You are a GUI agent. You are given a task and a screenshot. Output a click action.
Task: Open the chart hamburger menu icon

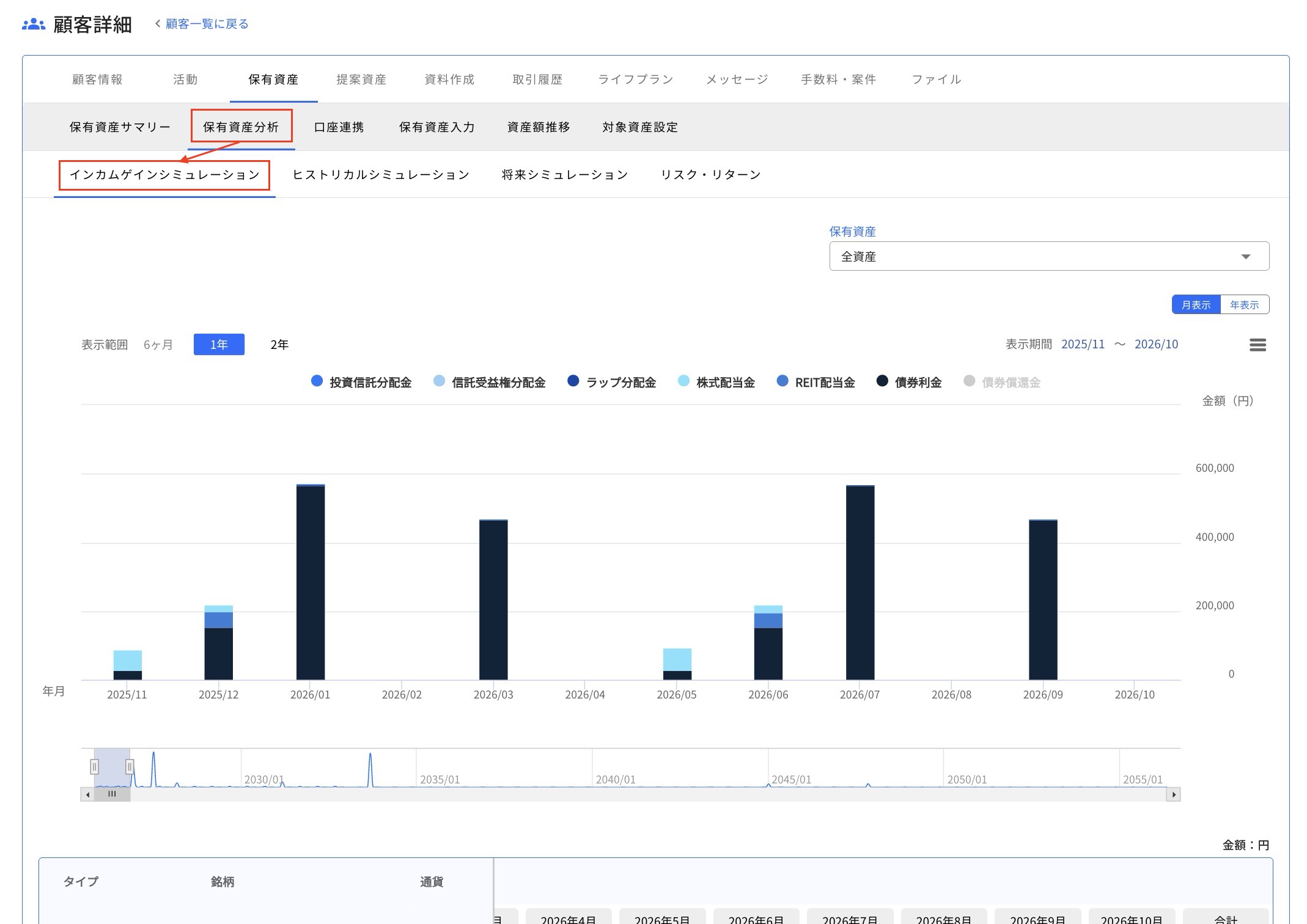pyautogui.click(x=1257, y=345)
